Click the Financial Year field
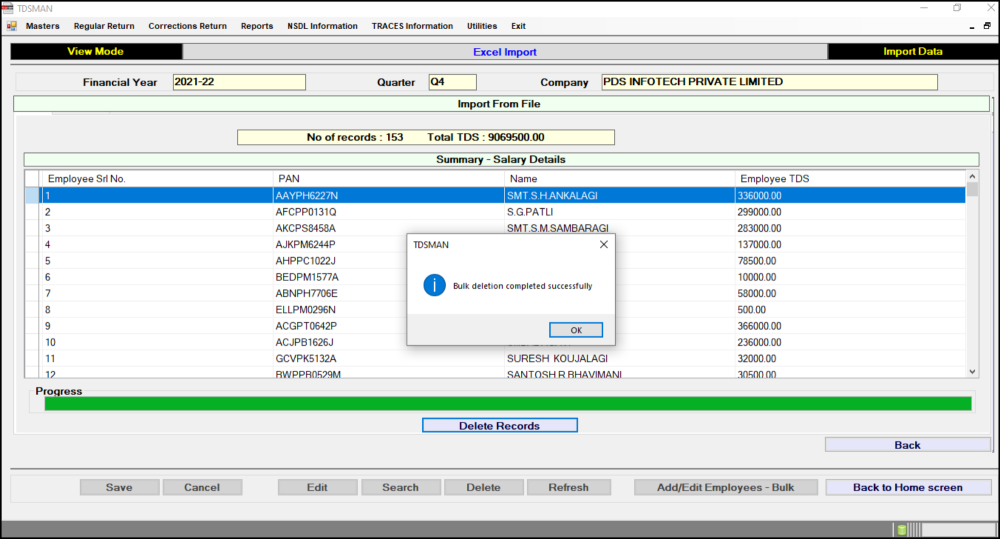The width and height of the screenshot is (1000, 539). [x=239, y=82]
